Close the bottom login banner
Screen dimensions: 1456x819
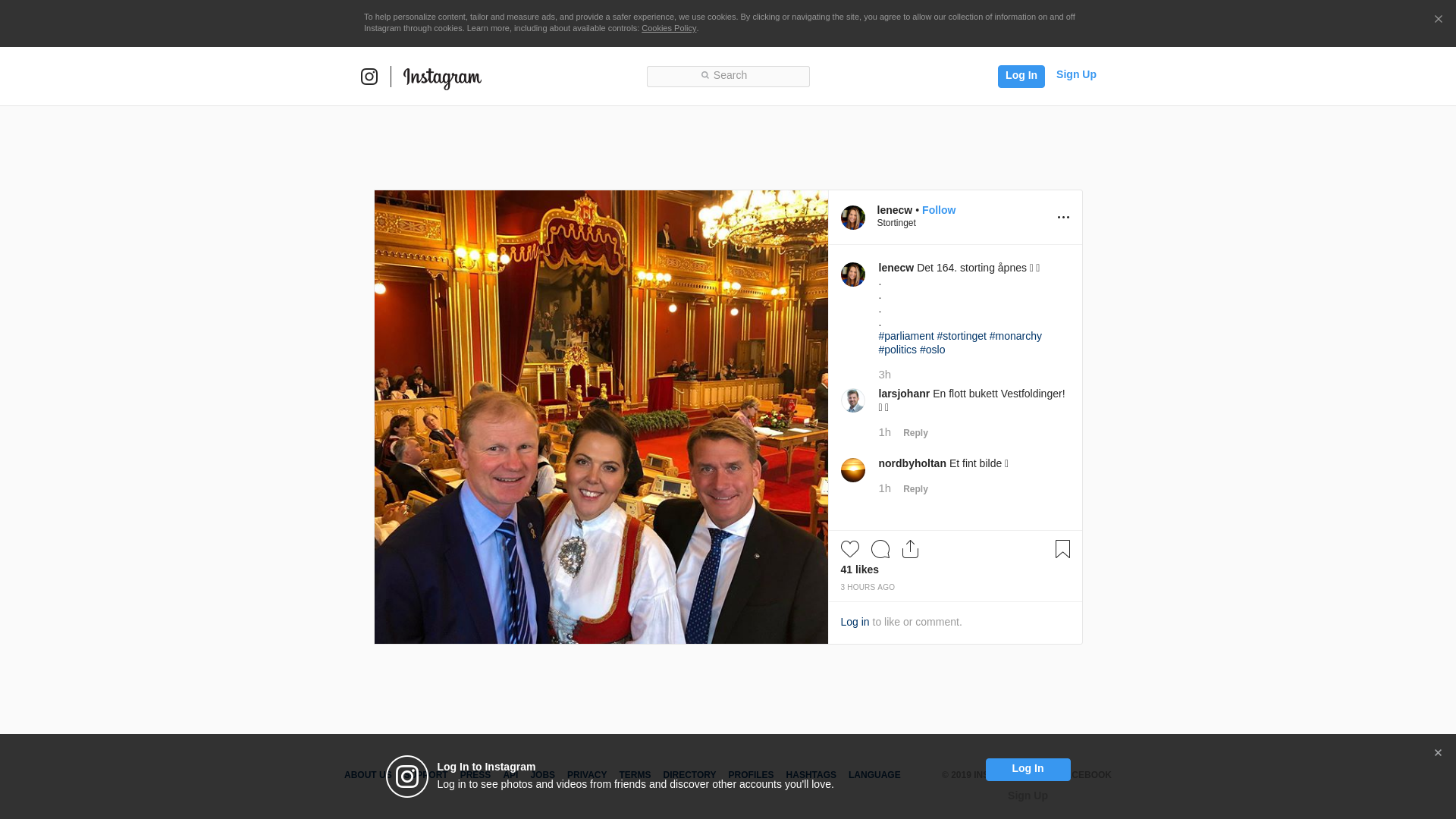tap(1438, 753)
